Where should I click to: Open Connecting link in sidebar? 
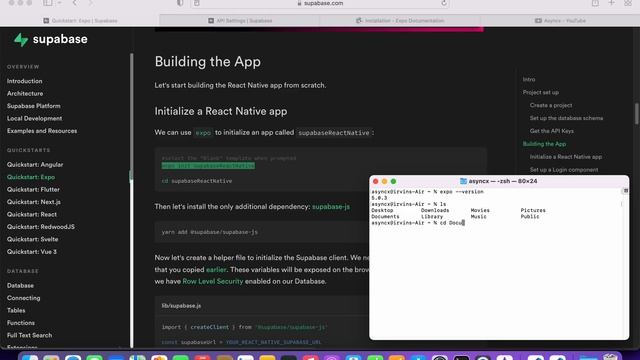(23, 298)
